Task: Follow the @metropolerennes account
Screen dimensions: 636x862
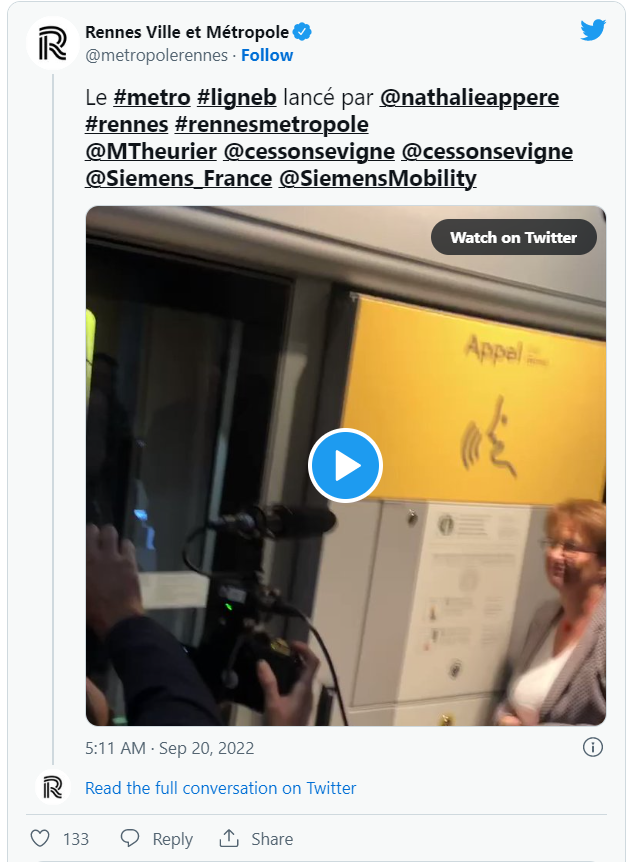Action: tap(266, 55)
